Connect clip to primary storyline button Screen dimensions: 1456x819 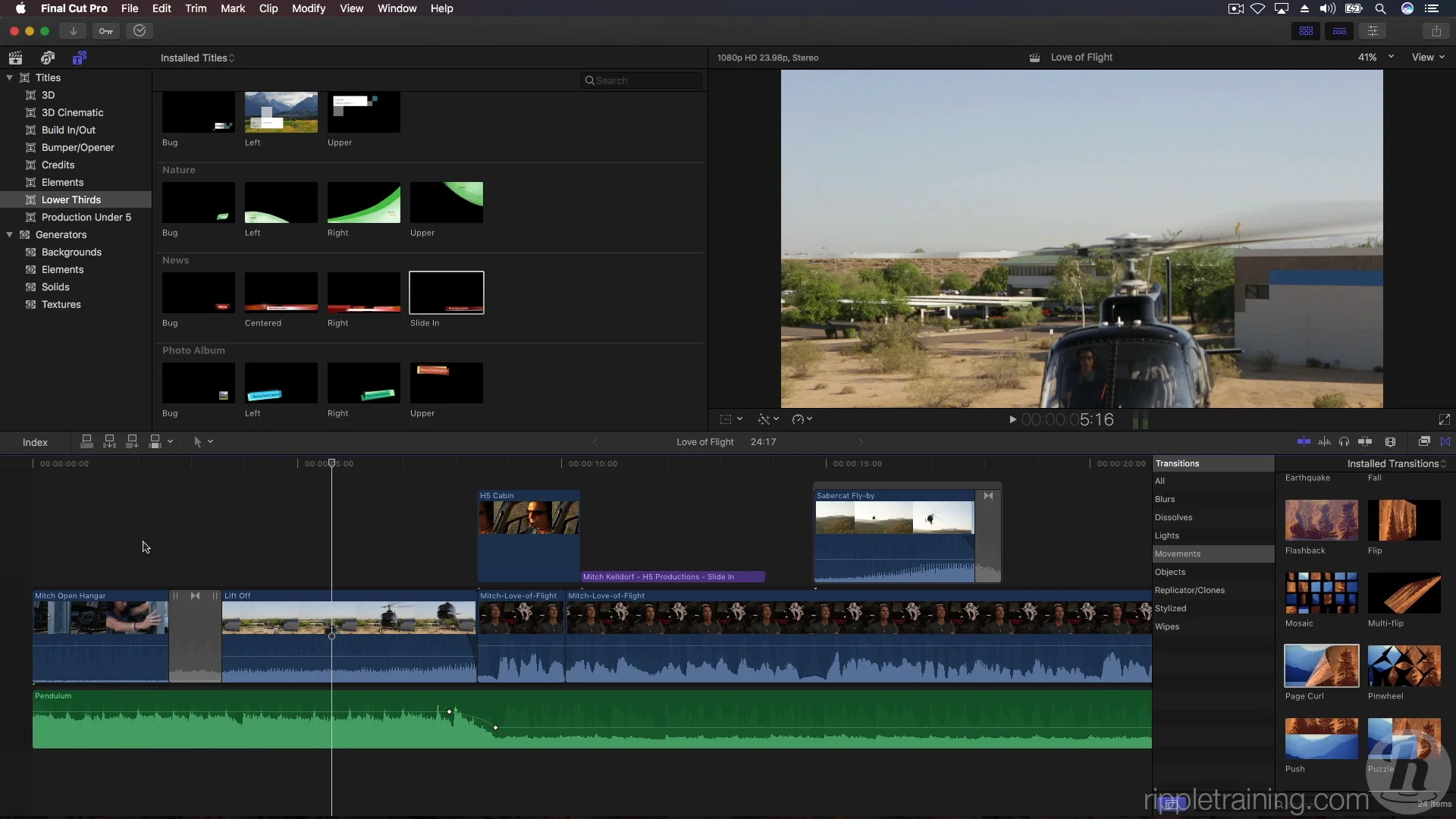(86, 441)
